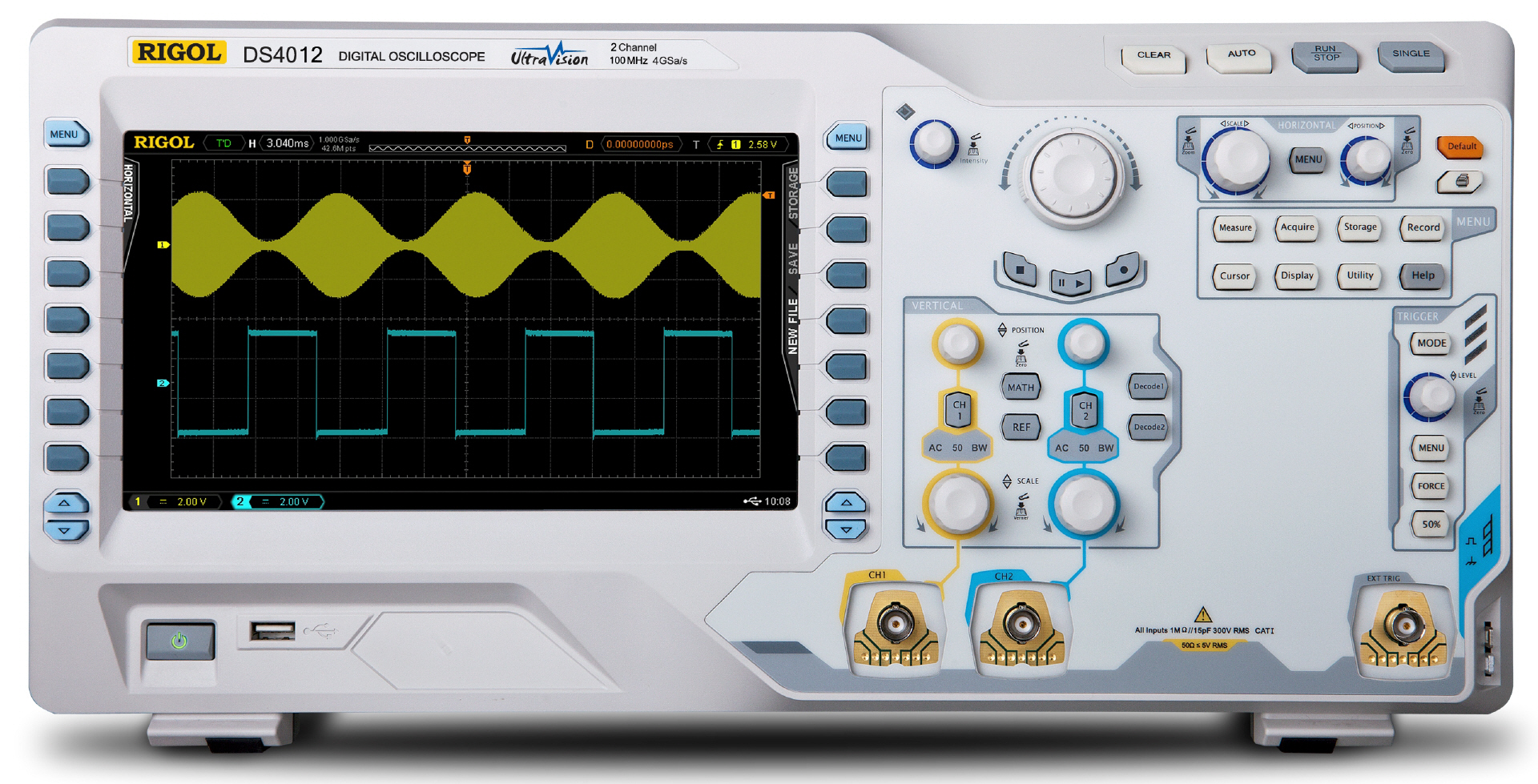Click the round record dot button
Image resolution: width=1538 pixels, height=784 pixels.
tap(1123, 270)
